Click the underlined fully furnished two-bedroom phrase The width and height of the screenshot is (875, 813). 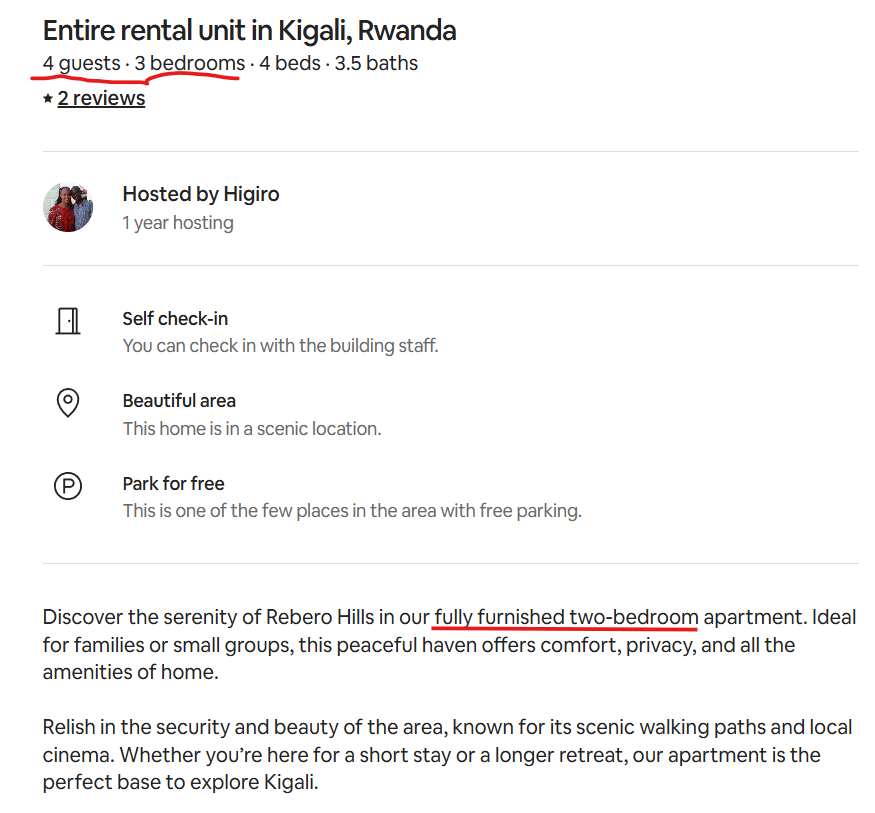click(566, 617)
